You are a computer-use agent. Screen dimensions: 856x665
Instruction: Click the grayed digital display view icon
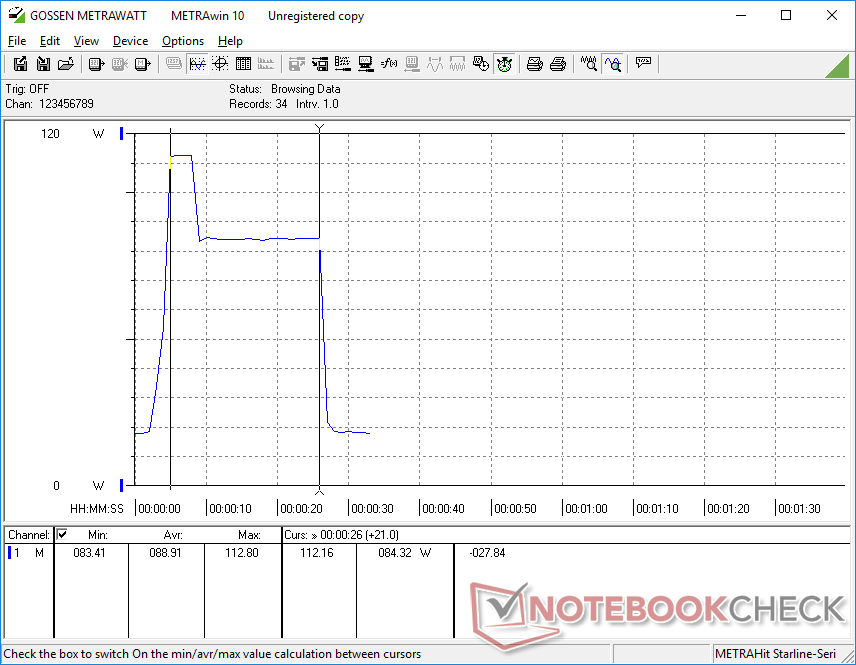174,64
